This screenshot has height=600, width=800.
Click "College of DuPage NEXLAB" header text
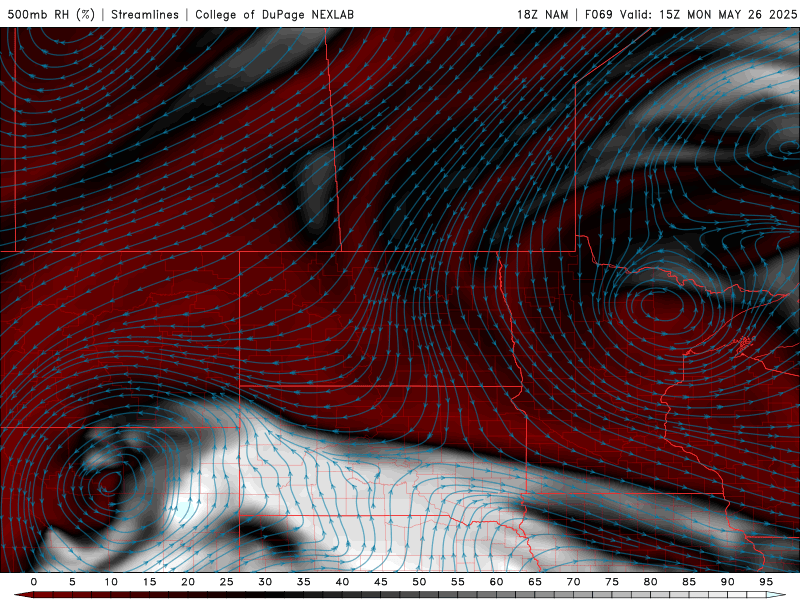pyautogui.click(x=274, y=14)
